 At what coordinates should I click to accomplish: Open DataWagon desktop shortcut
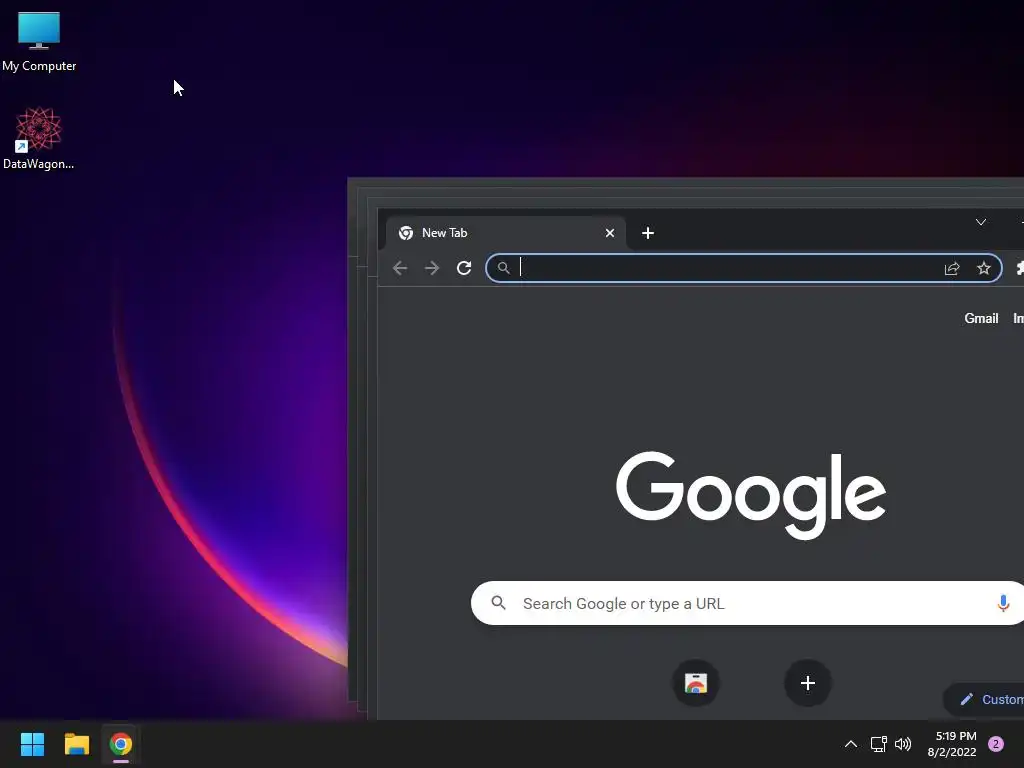pyautogui.click(x=39, y=138)
